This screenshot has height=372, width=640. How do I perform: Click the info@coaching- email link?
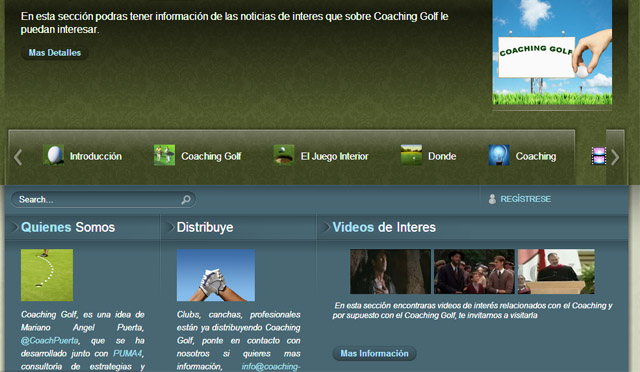click(x=271, y=367)
